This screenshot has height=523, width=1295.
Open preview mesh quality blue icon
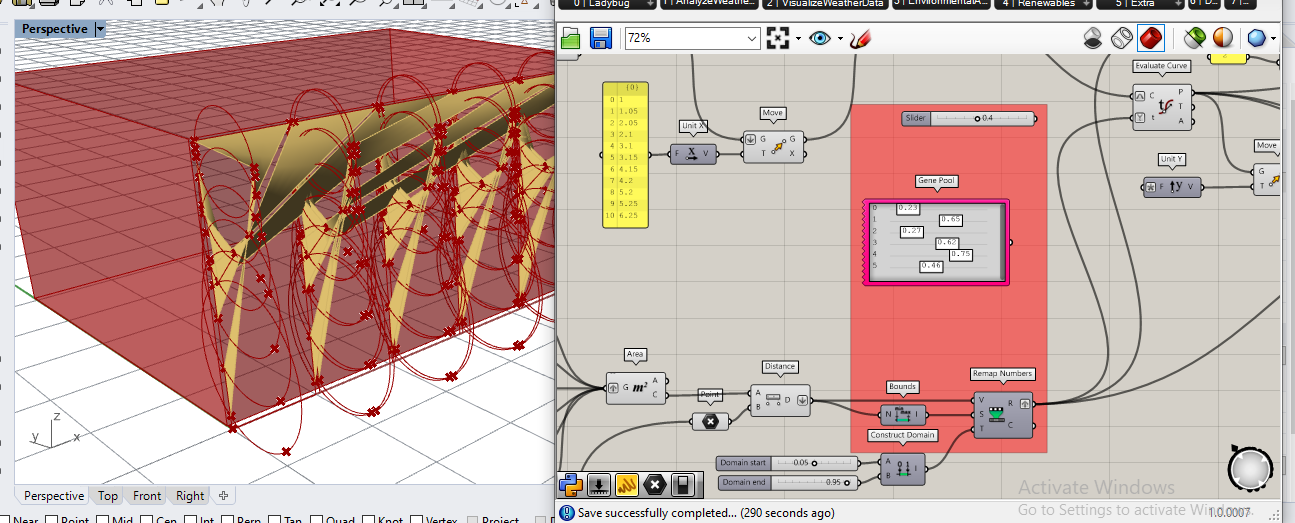pyautogui.click(x=1257, y=39)
